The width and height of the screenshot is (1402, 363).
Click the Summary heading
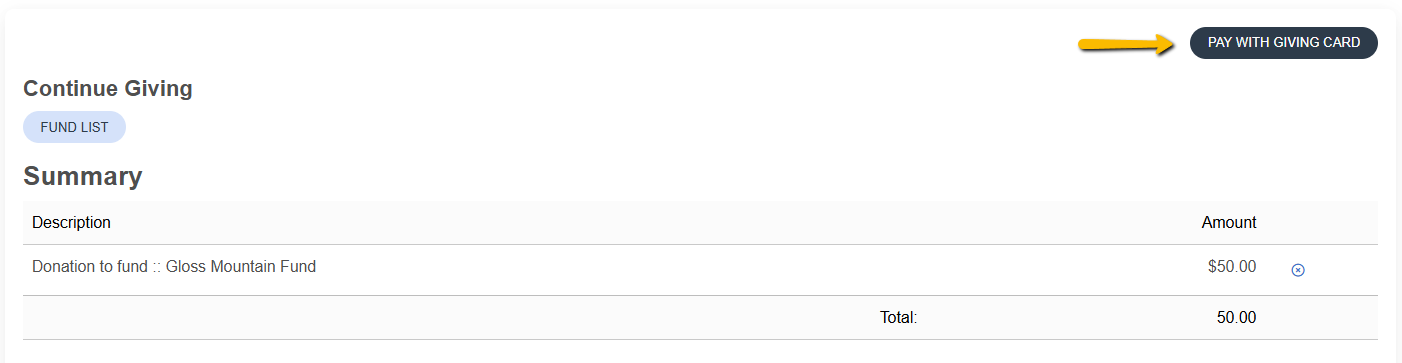point(83,177)
